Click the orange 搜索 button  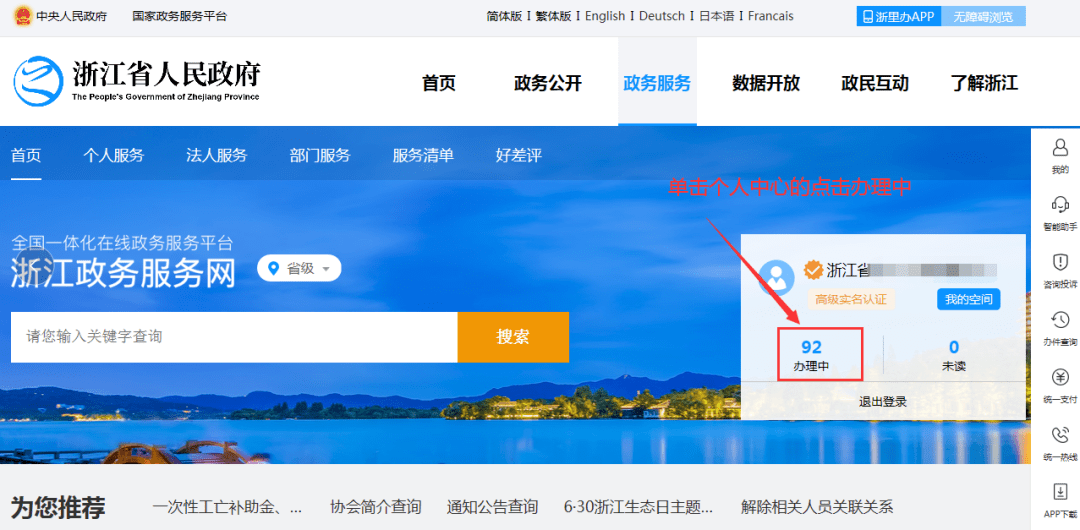tap(513, 337)
